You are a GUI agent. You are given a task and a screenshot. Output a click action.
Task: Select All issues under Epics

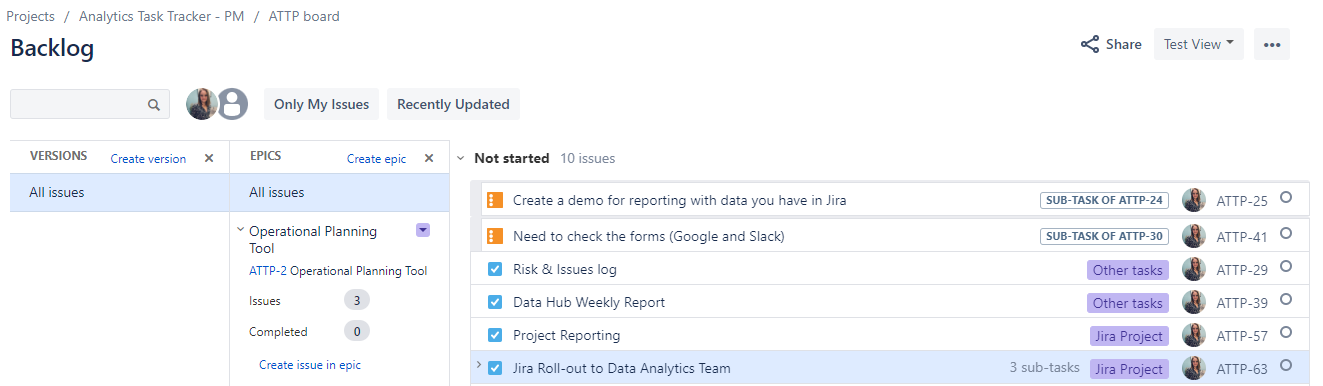click(339, 192)
